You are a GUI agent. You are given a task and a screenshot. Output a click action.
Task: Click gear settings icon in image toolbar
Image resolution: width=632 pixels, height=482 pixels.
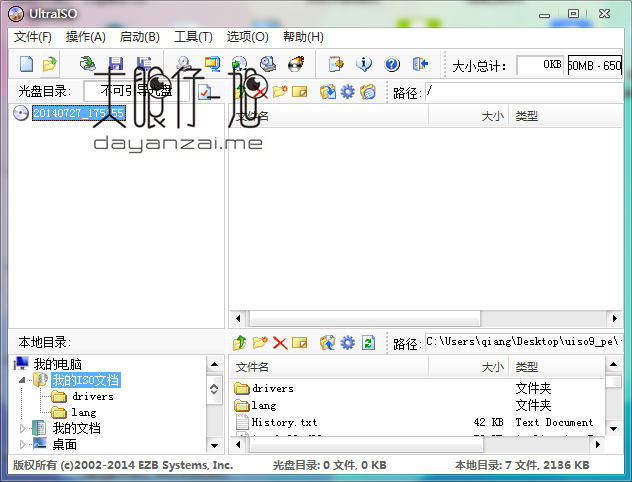tap(347, 92)
